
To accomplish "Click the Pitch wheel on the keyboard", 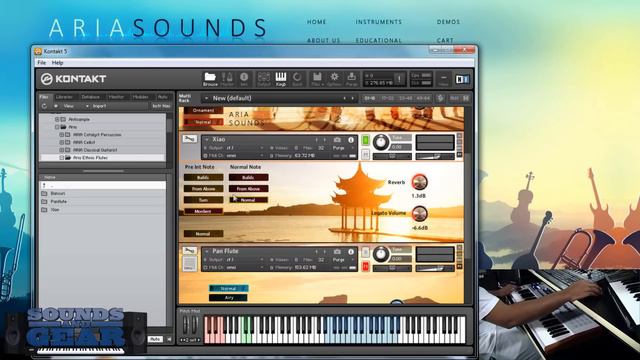I will coord(185,325).
